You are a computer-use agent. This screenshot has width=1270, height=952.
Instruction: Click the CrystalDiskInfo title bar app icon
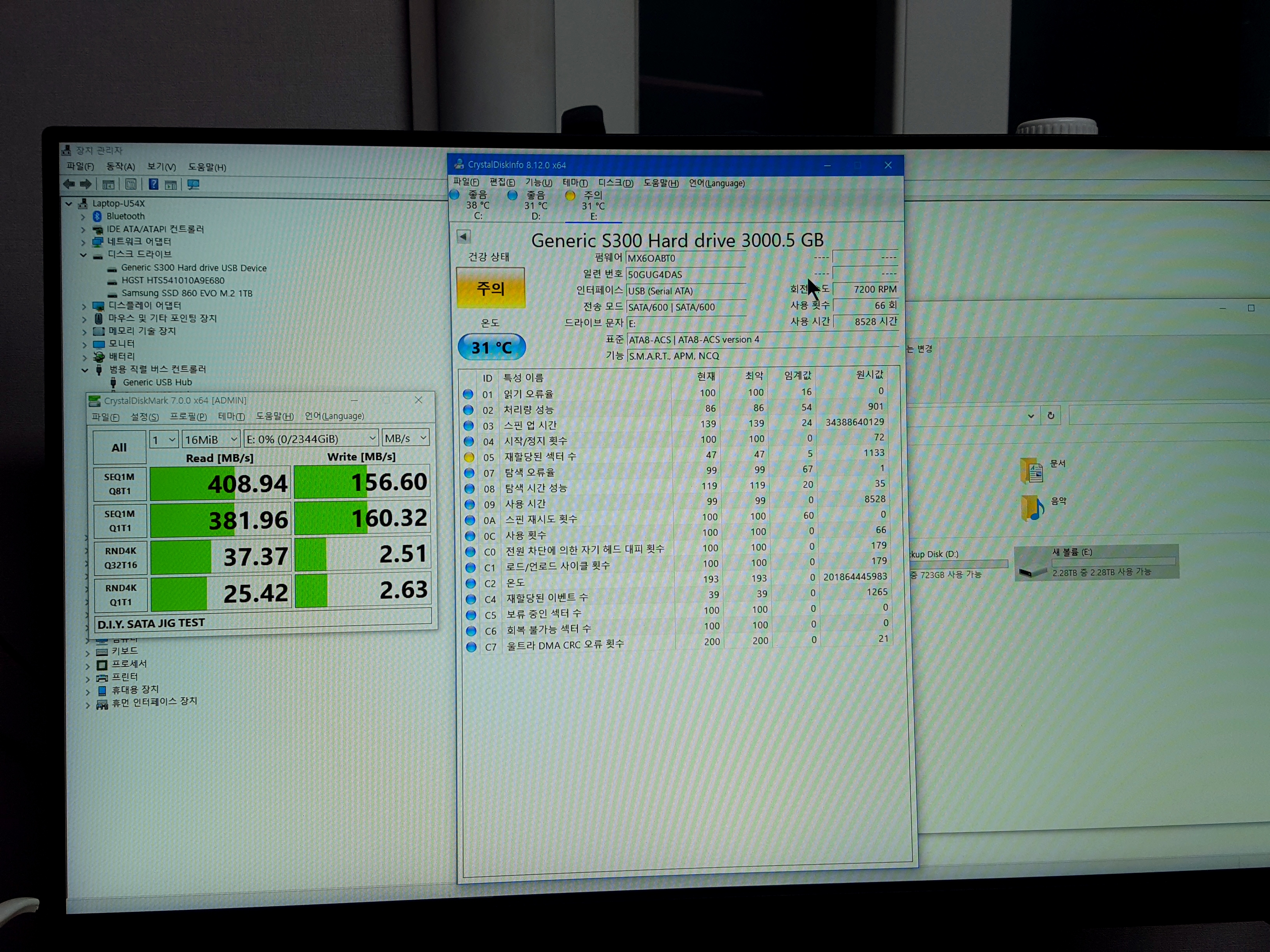click(459, 164)
